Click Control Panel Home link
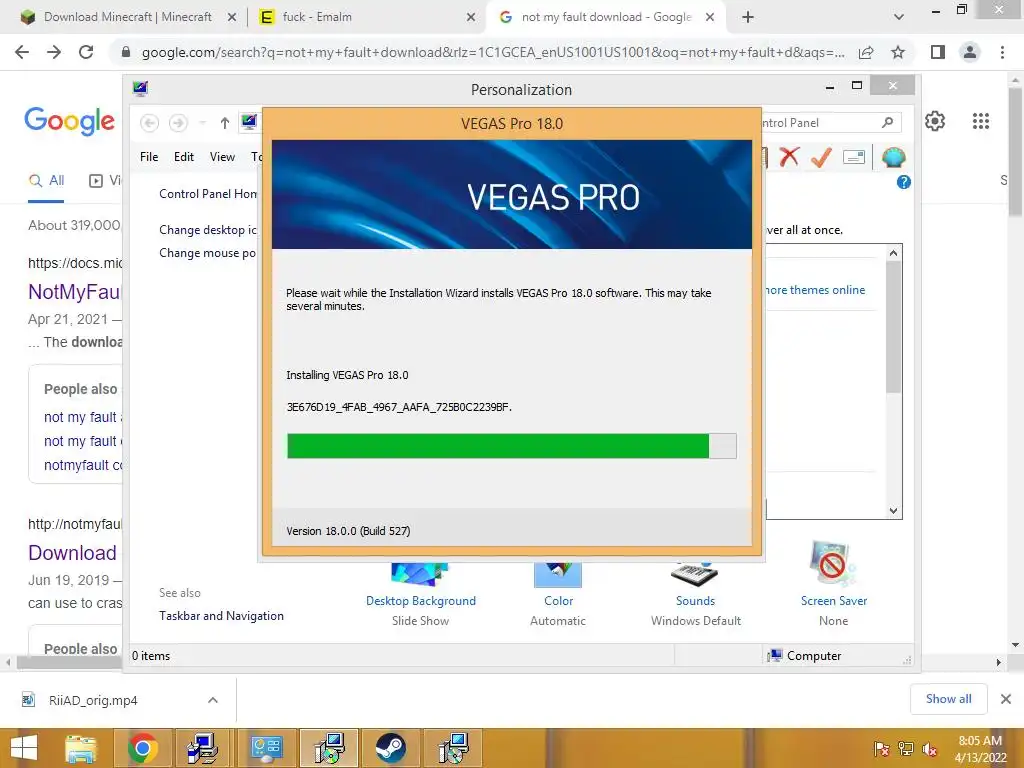Screen dimensions: 1024x768 [208, 194]
